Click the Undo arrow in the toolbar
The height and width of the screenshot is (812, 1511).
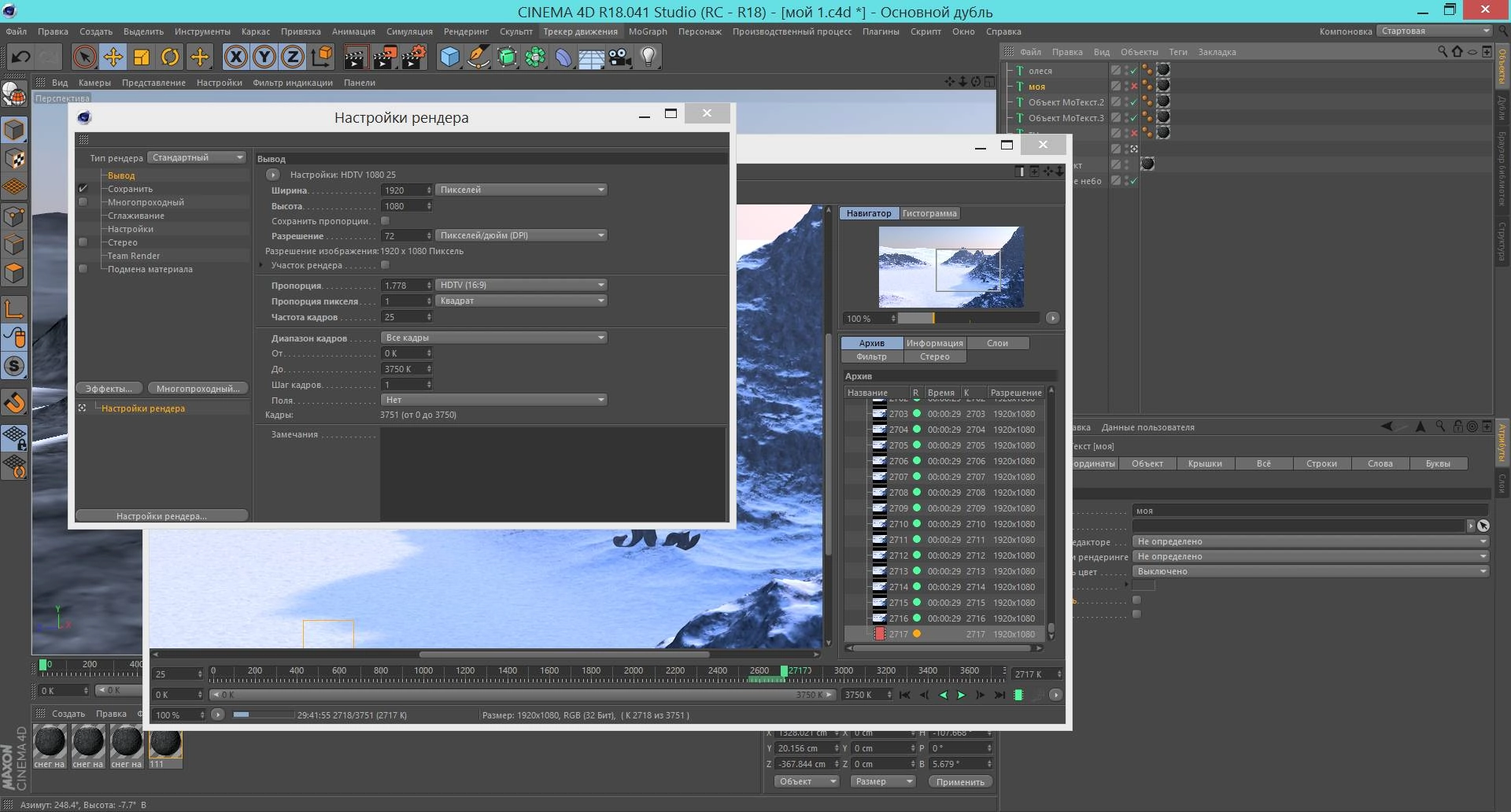[21, 57]
